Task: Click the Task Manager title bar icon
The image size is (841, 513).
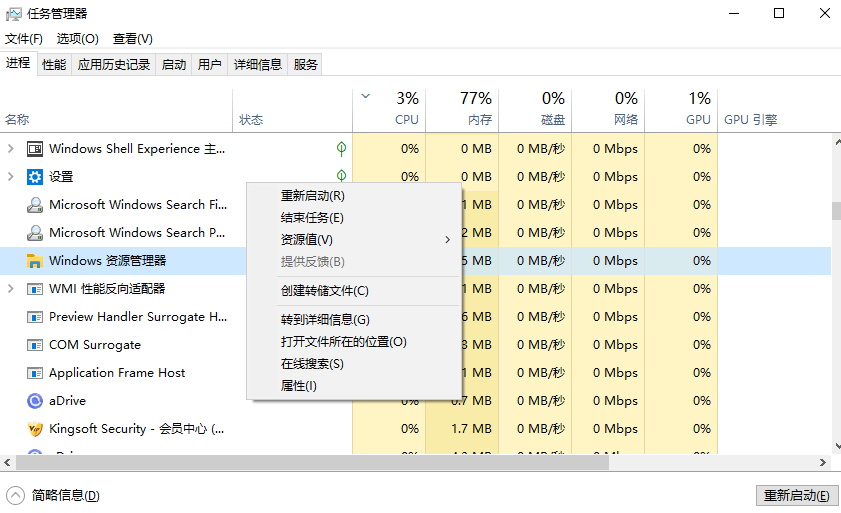Action: pyautogui.click(x=13, y=14)
